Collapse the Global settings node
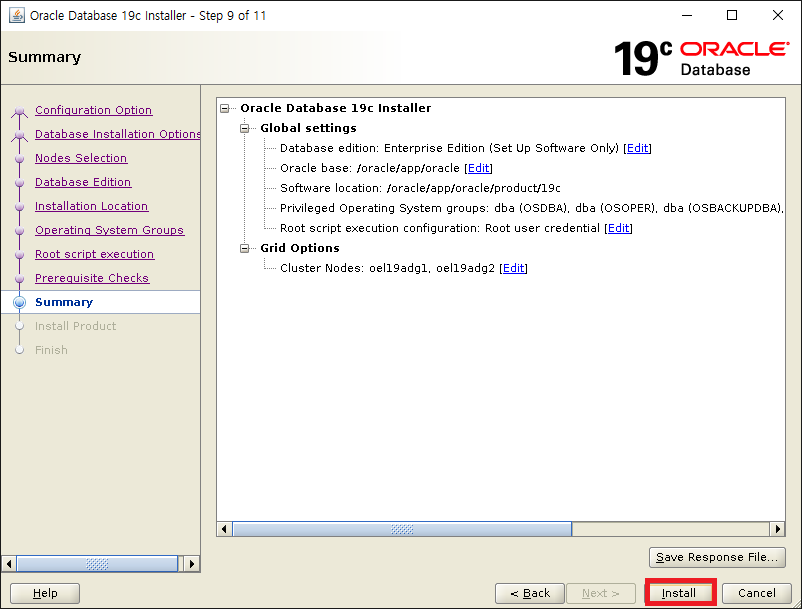 click(x=244, y=128)
